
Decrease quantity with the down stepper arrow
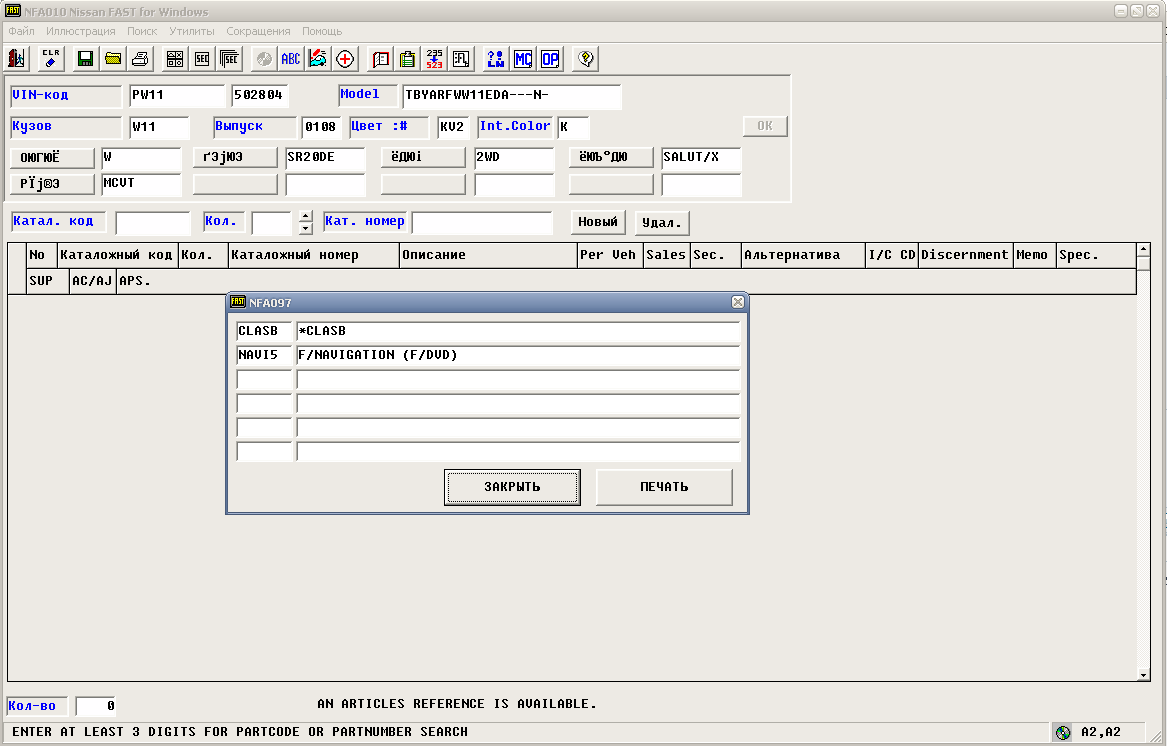click(x=306, y=228)
